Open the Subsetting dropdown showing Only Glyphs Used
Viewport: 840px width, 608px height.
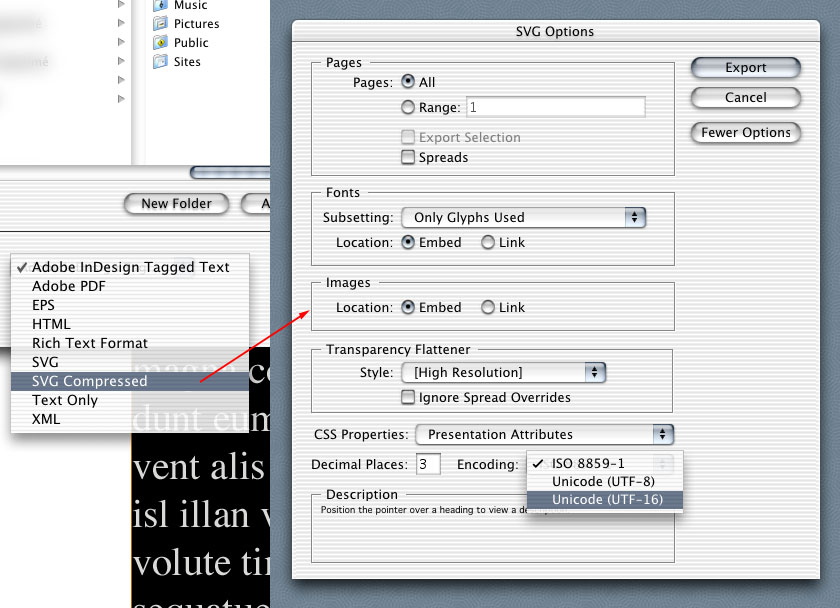(523, 217)
